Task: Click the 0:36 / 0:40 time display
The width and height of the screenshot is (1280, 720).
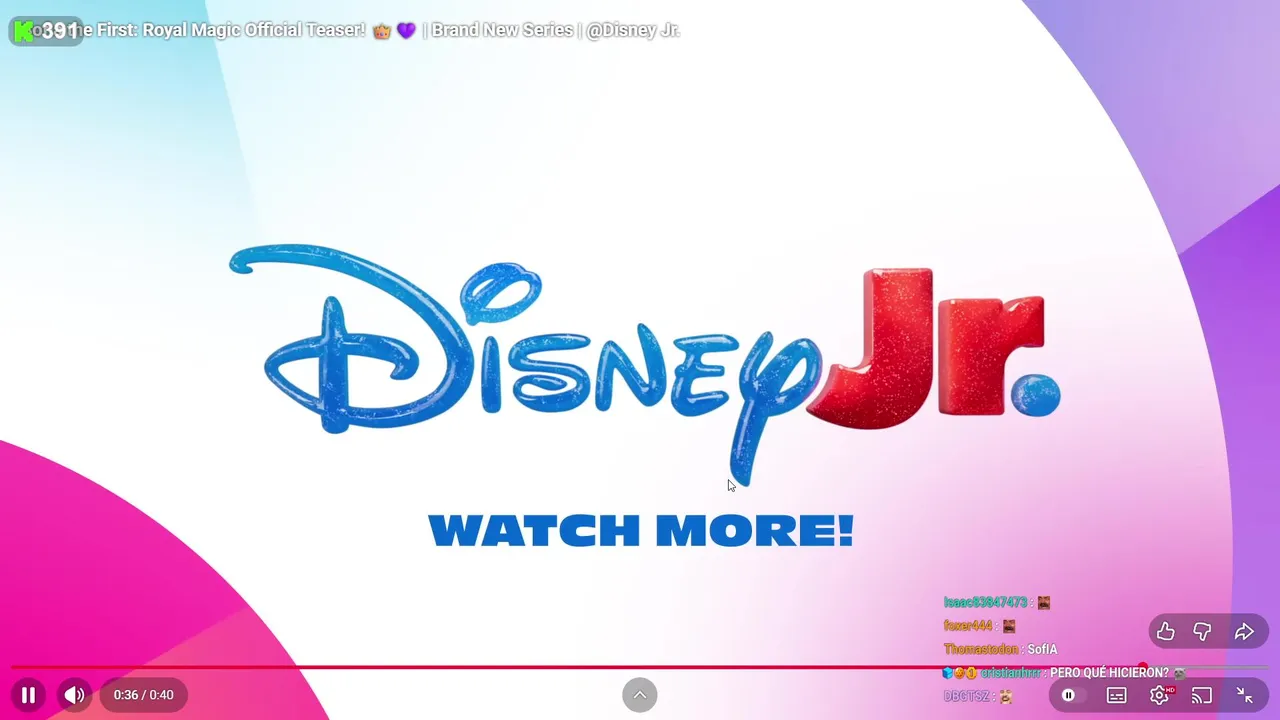Action: click(x=144, y=695)
